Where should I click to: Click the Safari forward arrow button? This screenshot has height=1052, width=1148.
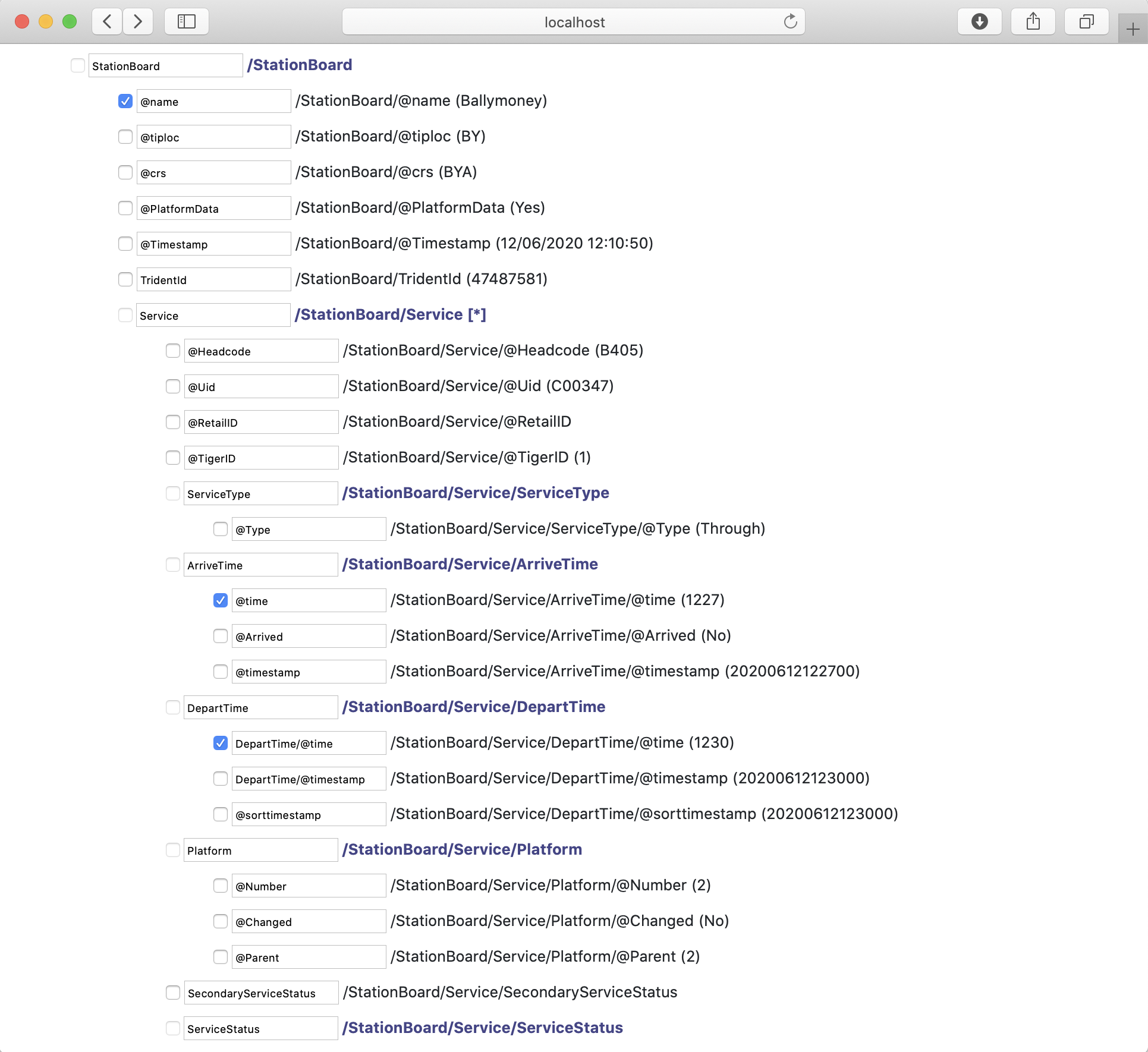coord(138,22)
